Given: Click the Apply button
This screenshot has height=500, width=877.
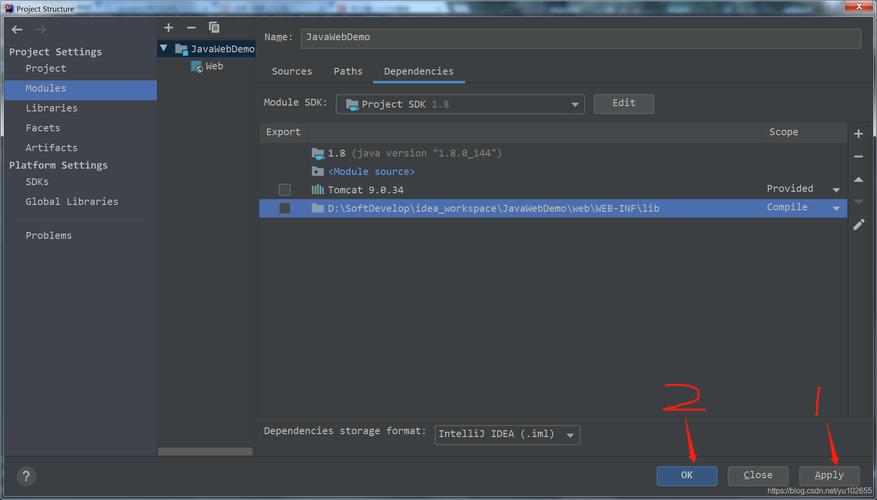Looking at the screenshot, I should (x=829, y=475).
